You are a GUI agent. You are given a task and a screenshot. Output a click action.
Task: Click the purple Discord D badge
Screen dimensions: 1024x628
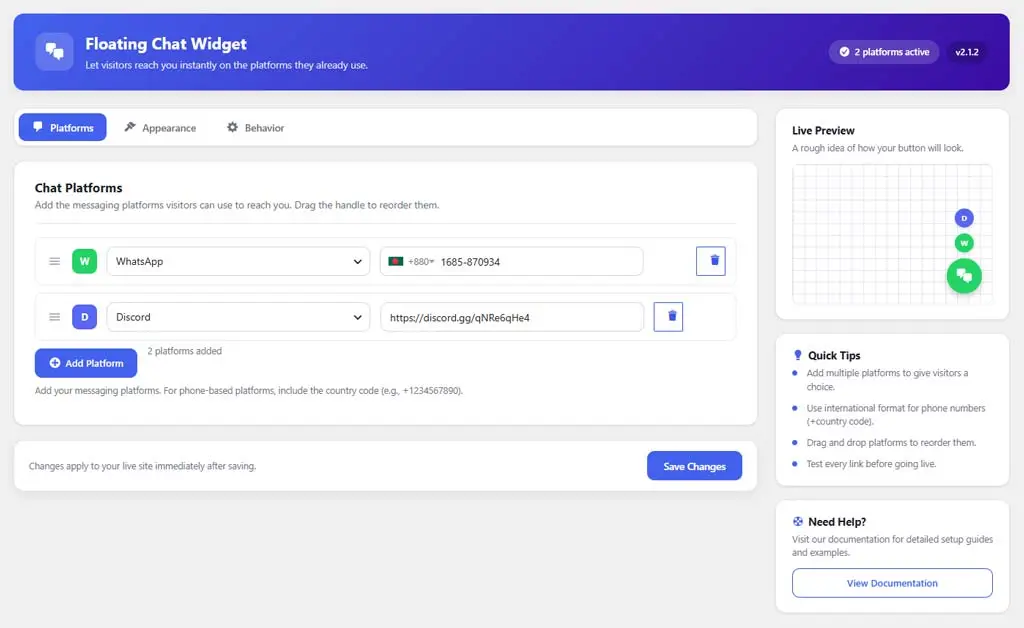coord(84,317)
